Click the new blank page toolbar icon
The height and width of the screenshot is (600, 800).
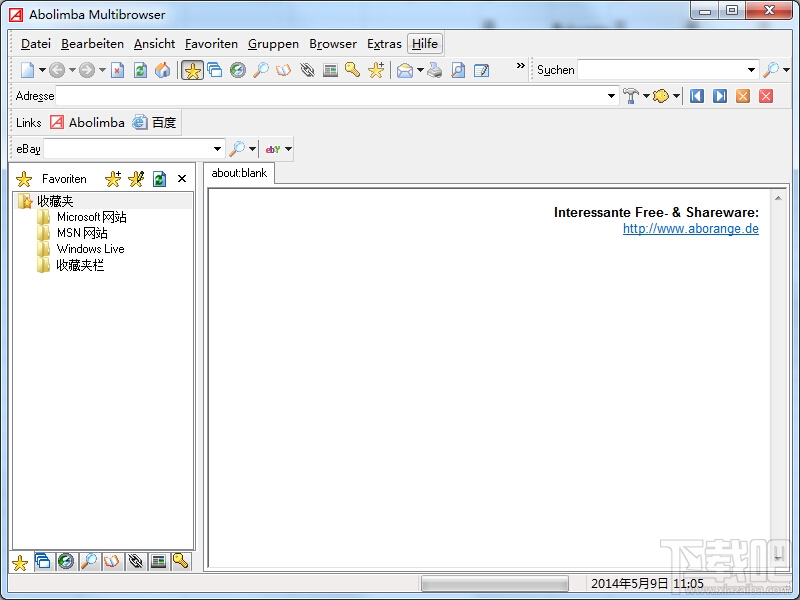pyautogui.click(x=27, y=70)
